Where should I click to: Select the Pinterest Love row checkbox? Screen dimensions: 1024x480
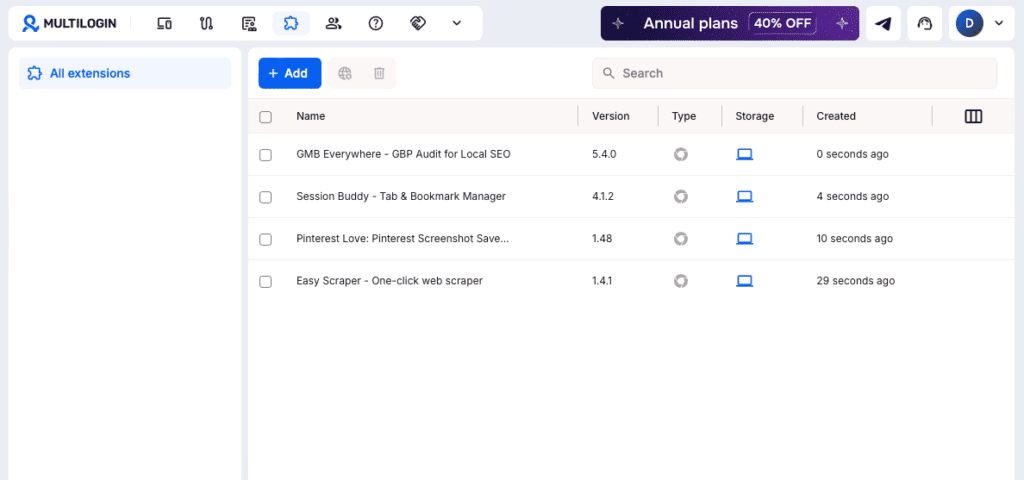(265, 240)
